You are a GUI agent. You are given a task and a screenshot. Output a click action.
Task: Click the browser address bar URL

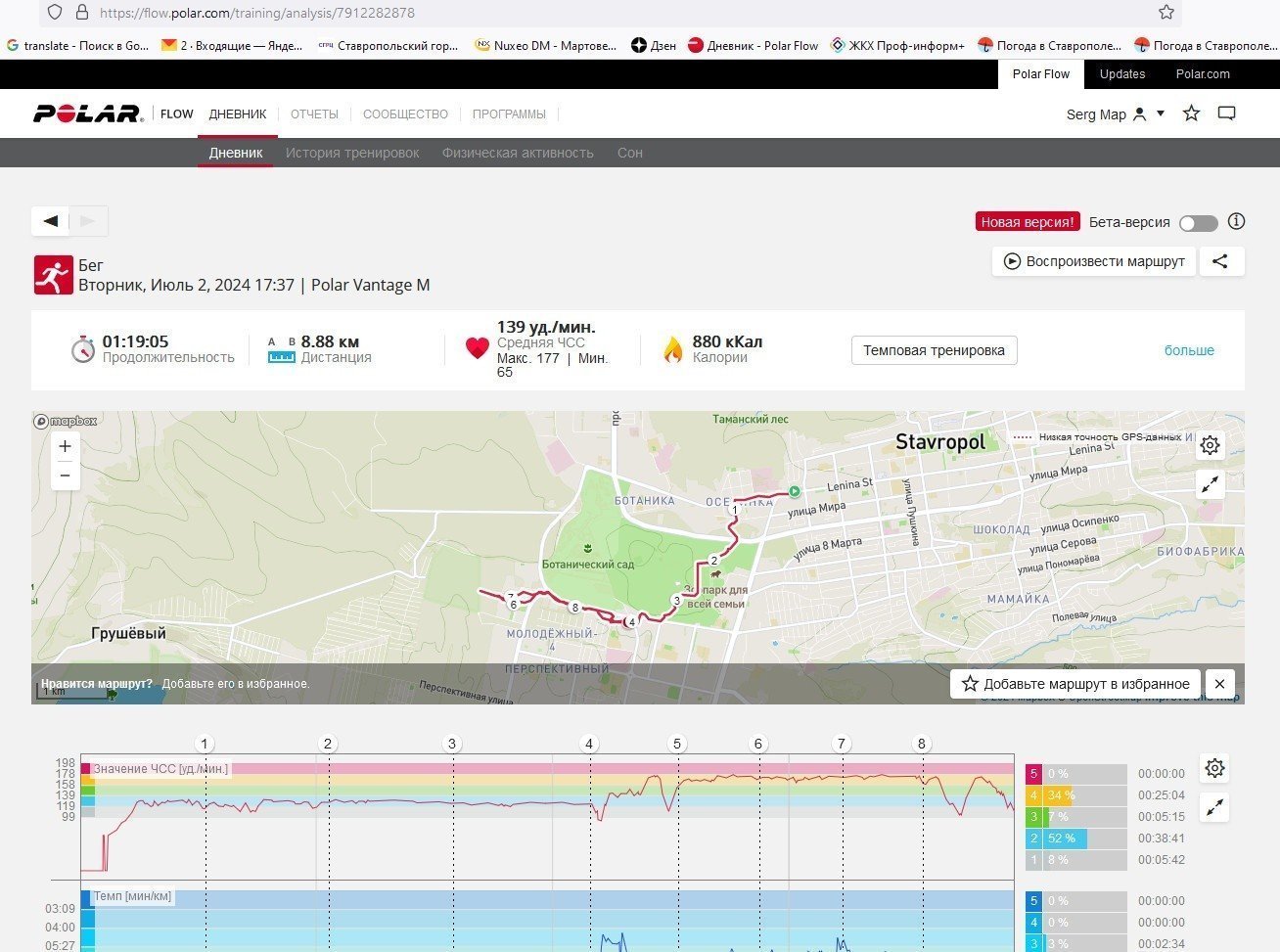pos(257,13)
